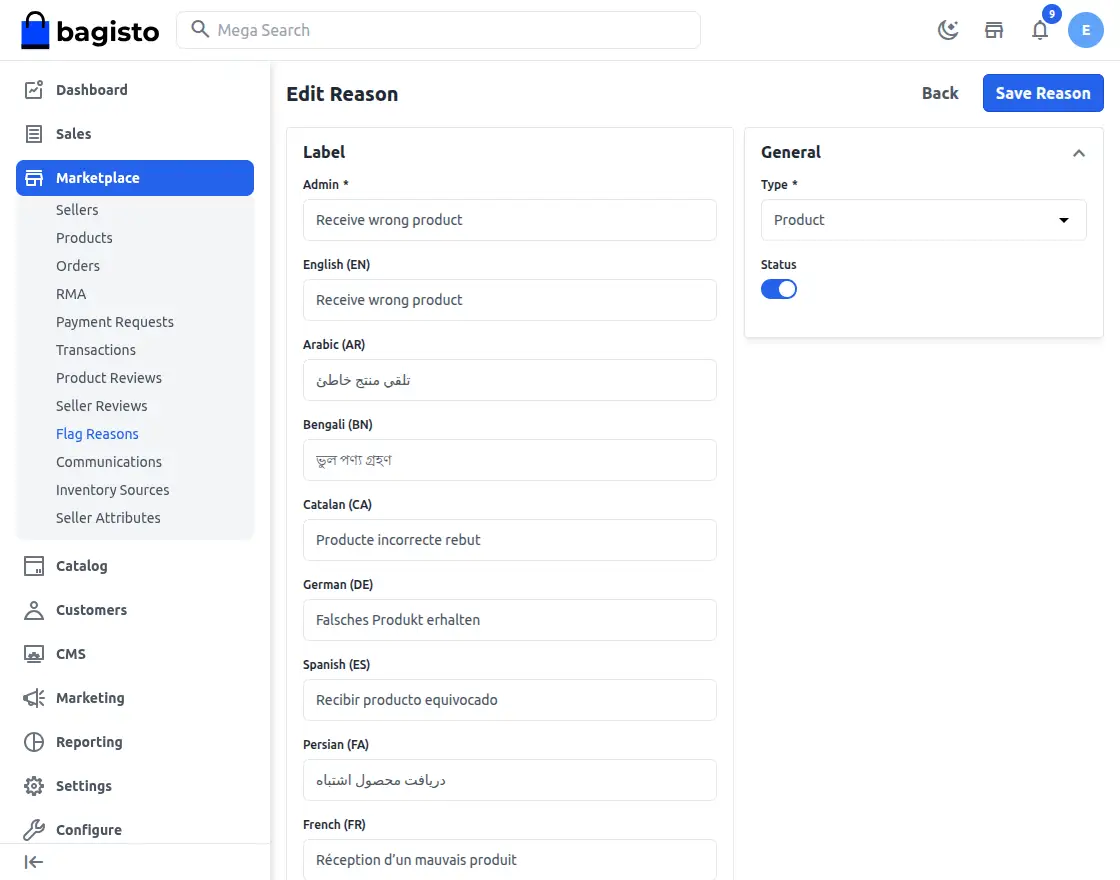Open the user profile avatar
1120x880 pixels.
point(1086,30)
